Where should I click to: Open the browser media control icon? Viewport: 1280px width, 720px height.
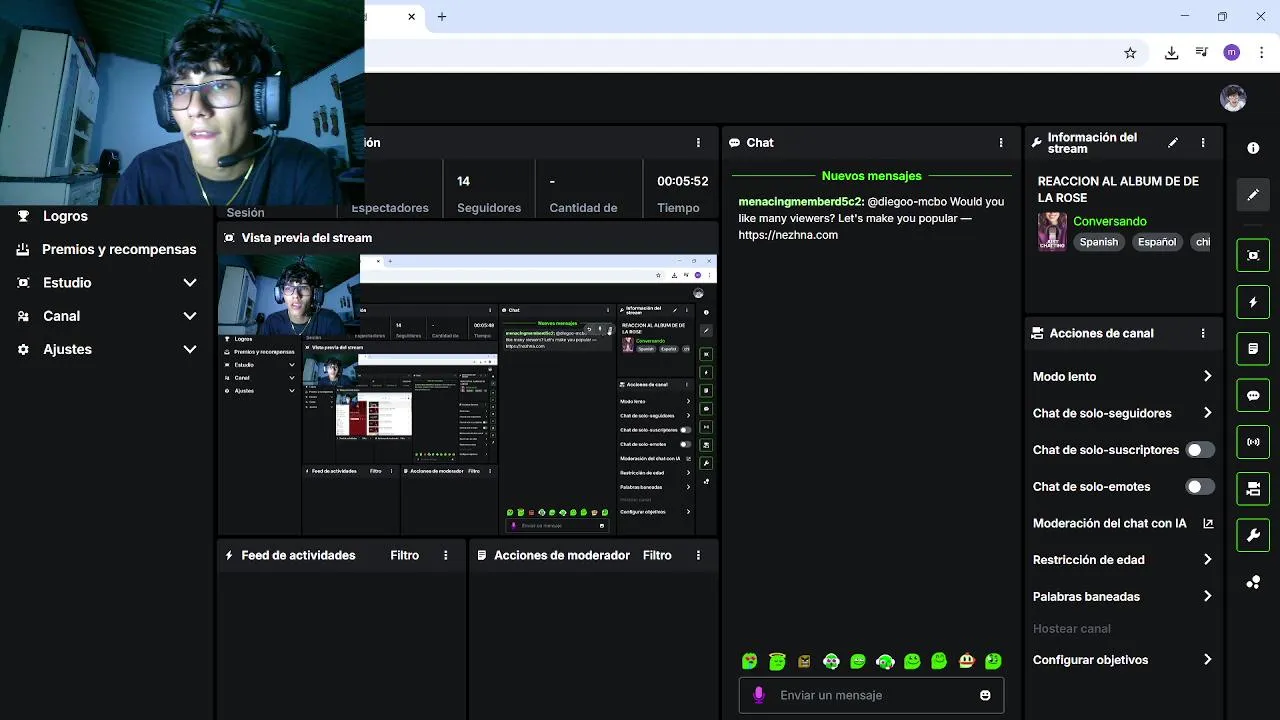(x=1202, y=53)
